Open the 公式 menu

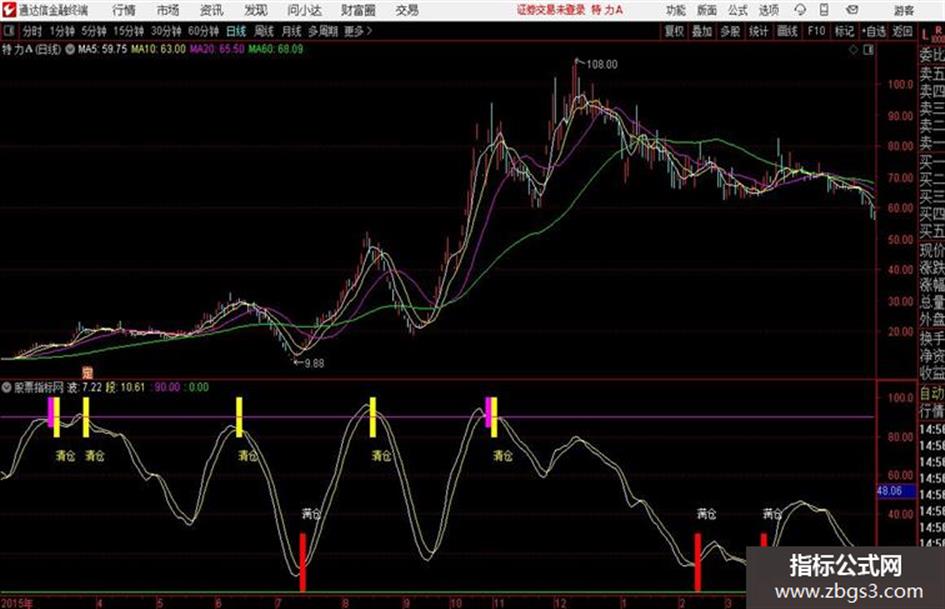click(x=738, y=10)
